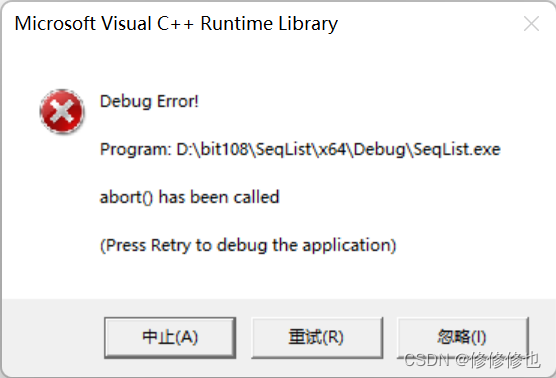Abort the program with 中止(A)

[170, 337]
